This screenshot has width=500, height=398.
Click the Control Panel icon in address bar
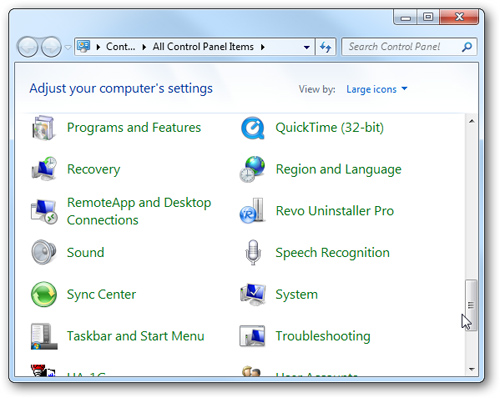click(83, 46)
